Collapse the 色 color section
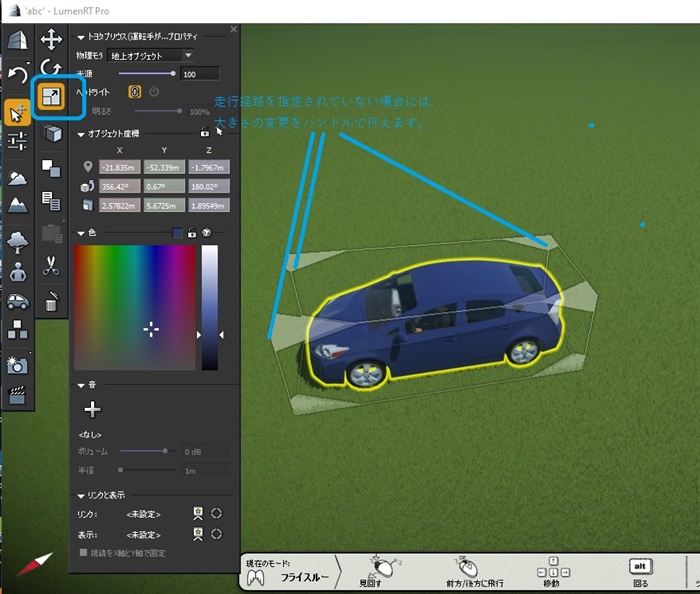Viewport: 700px width, 594px height. click(x=81, y=233)
